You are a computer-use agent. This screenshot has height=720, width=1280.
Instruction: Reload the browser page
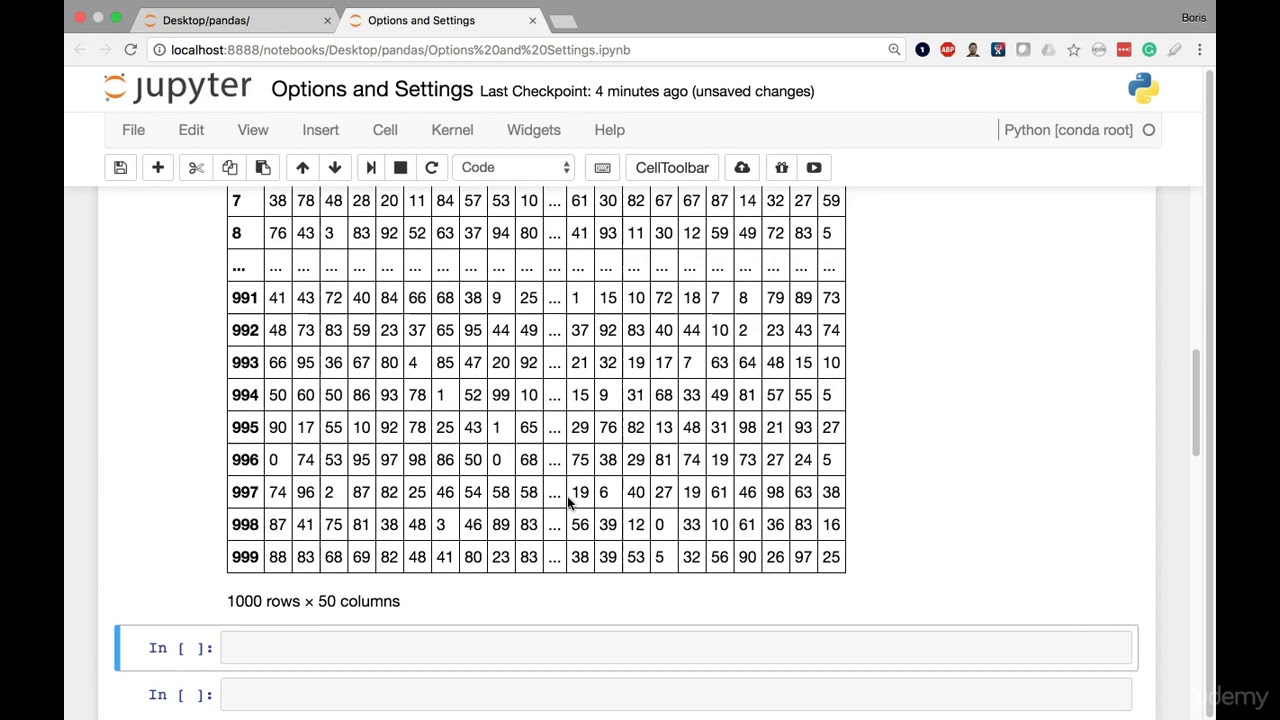coord(130,50)
